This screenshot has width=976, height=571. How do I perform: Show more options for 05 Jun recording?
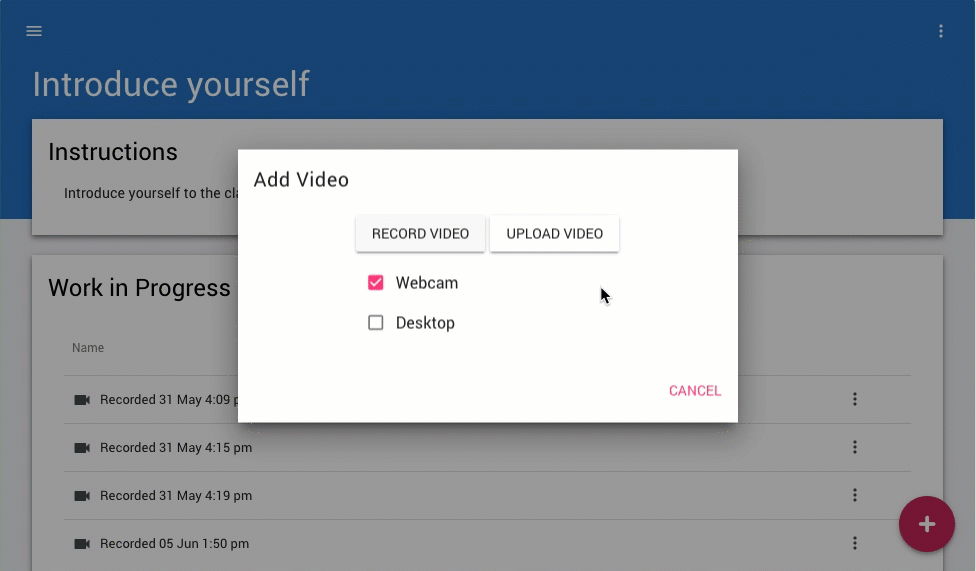pos(854,544)
